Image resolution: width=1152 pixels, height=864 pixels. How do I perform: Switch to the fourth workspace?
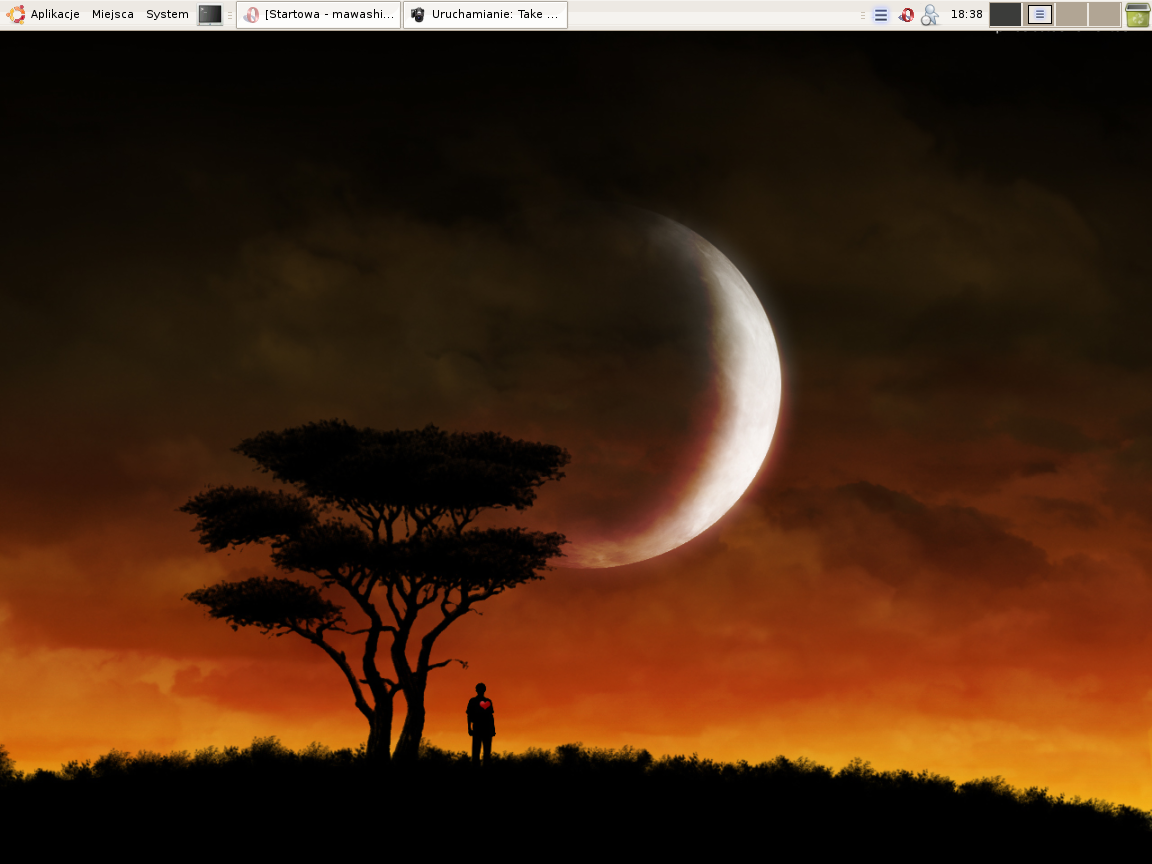point(1104,15)
